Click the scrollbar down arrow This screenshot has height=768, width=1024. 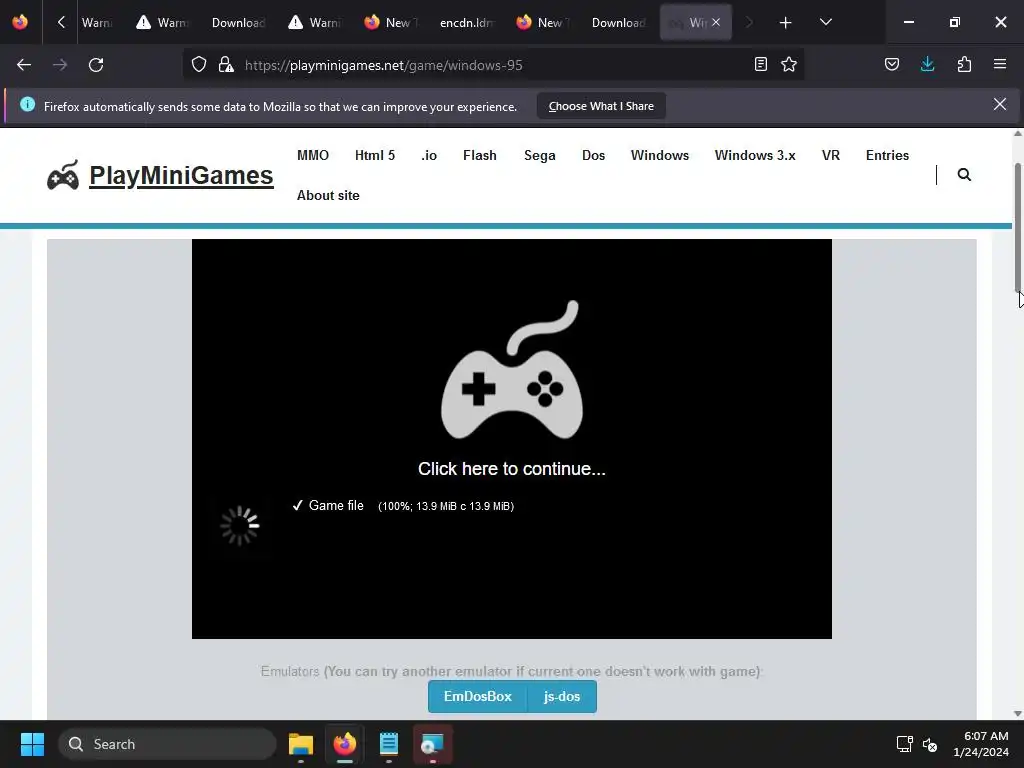[1017, 714]
